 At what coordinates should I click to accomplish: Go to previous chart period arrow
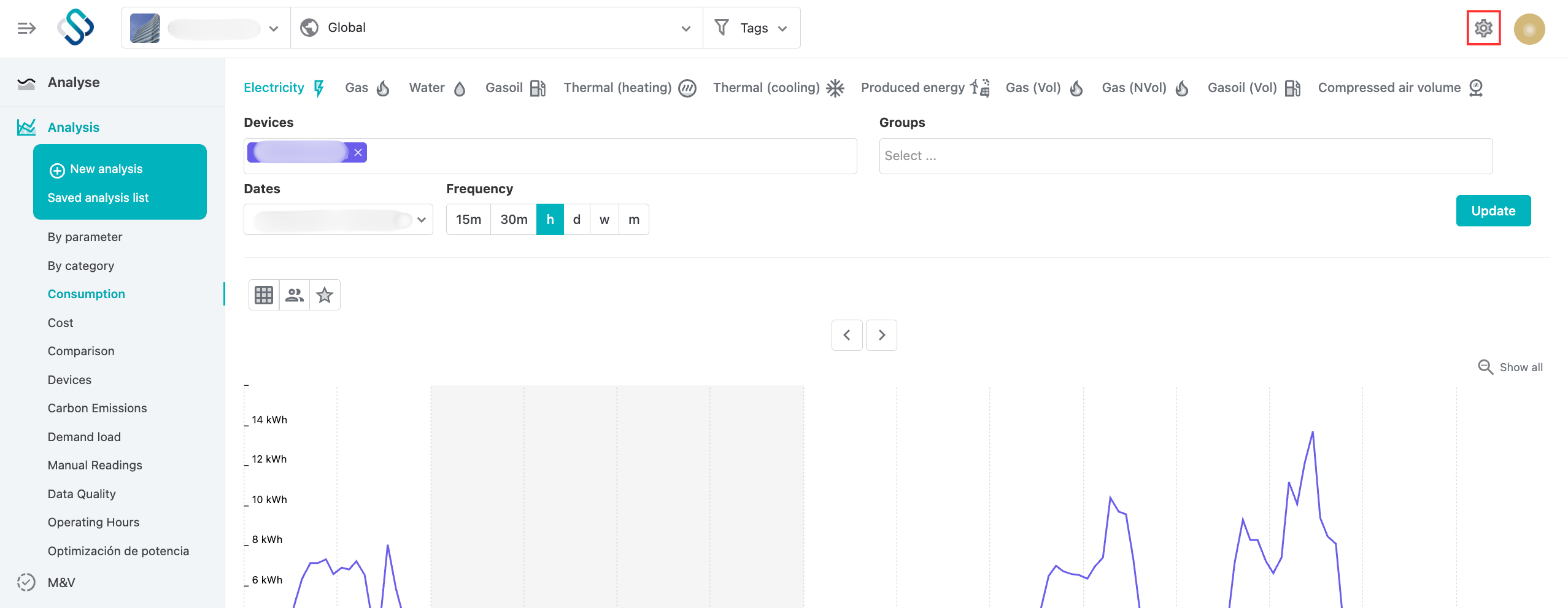[847, 335]
